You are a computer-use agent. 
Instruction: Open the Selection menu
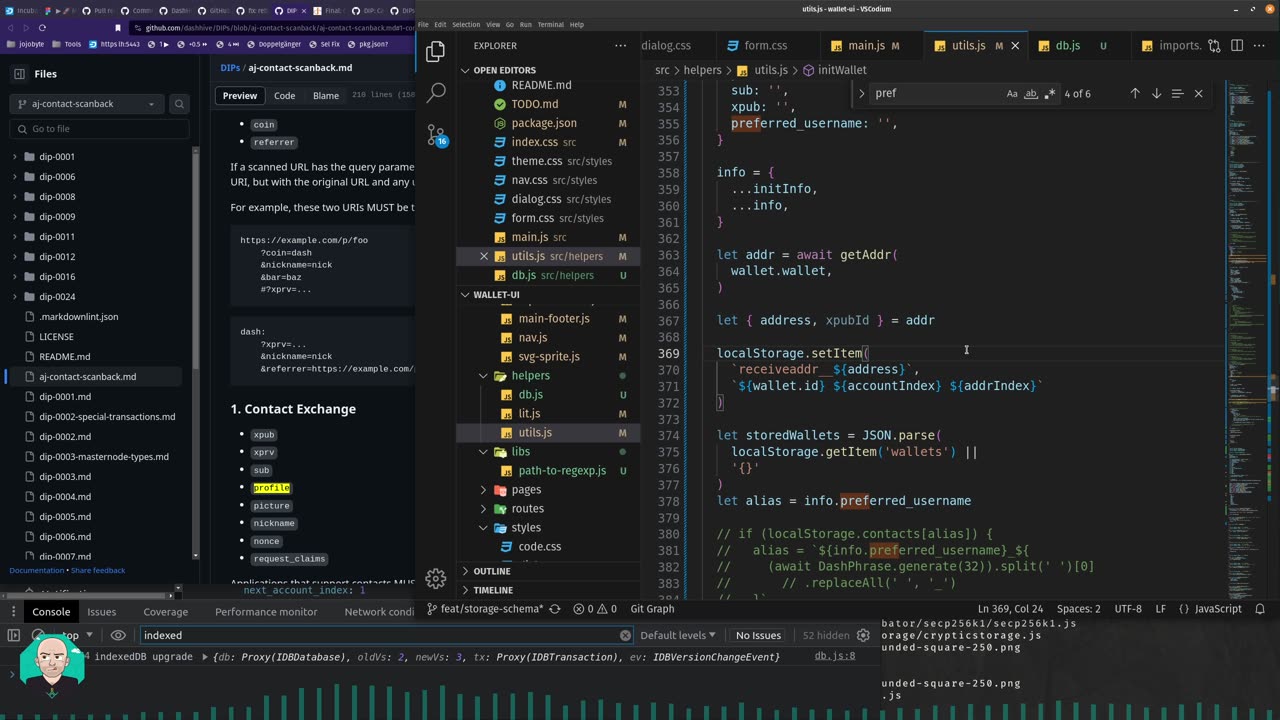click(466, 24)
